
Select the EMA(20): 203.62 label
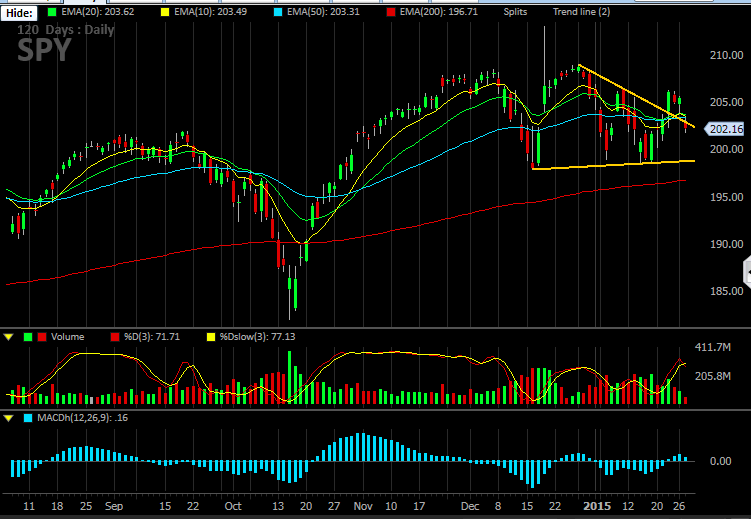click(x=98, y=12)
